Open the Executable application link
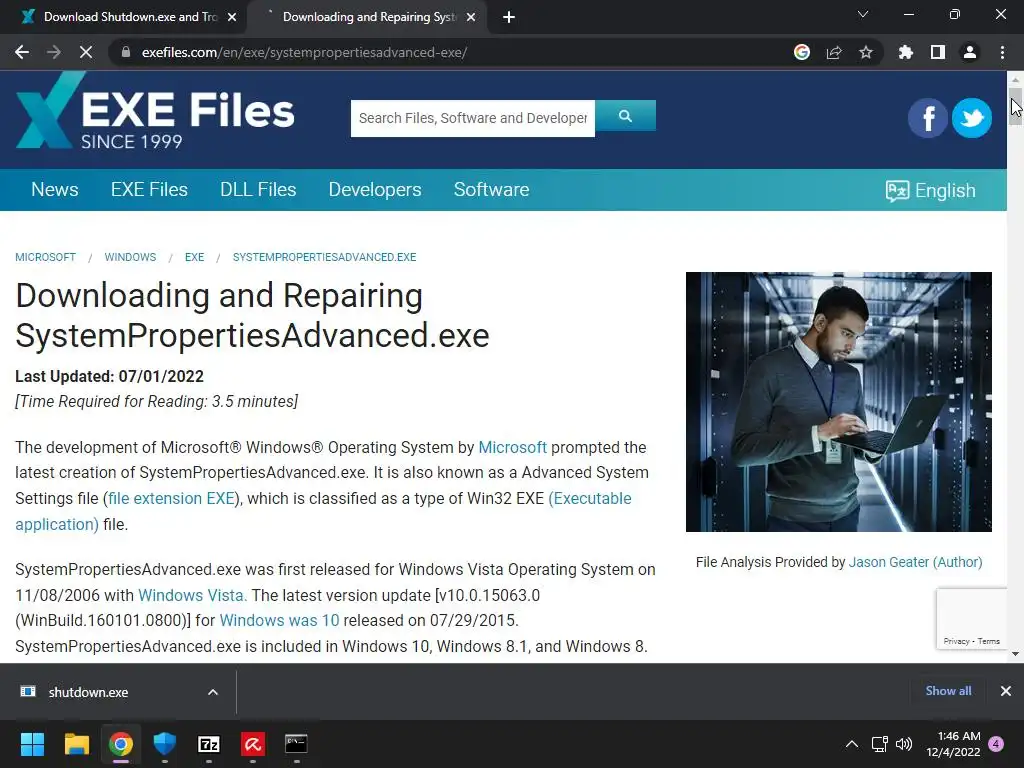The image size is (1024, 768). [590, 498]
